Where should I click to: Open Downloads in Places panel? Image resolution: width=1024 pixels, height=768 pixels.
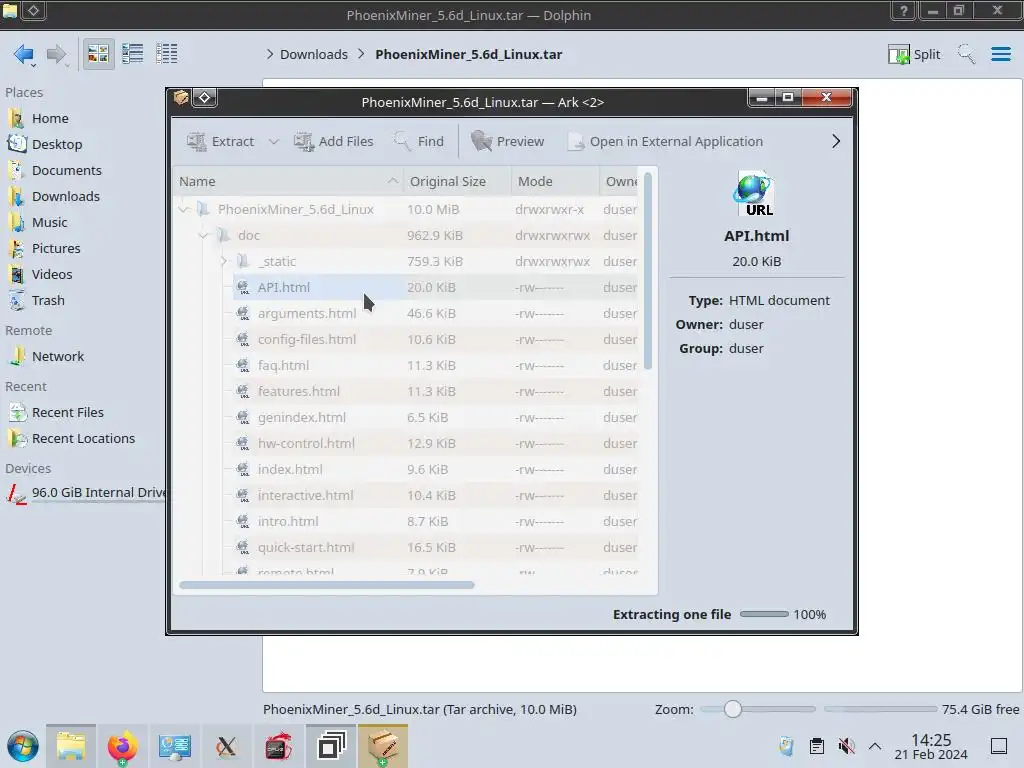click(65, 197)
